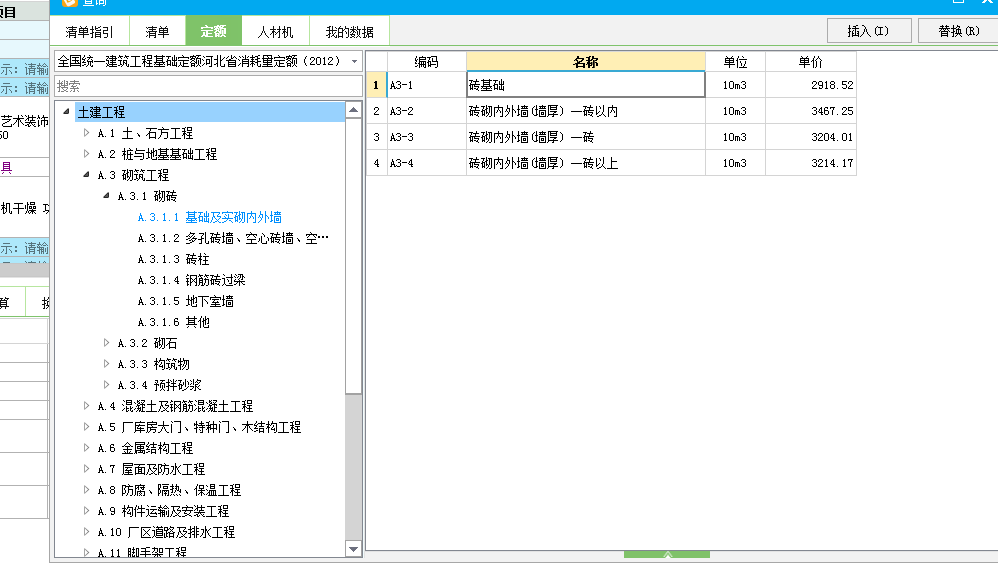Click the 替换(R) button

point(959,31)
